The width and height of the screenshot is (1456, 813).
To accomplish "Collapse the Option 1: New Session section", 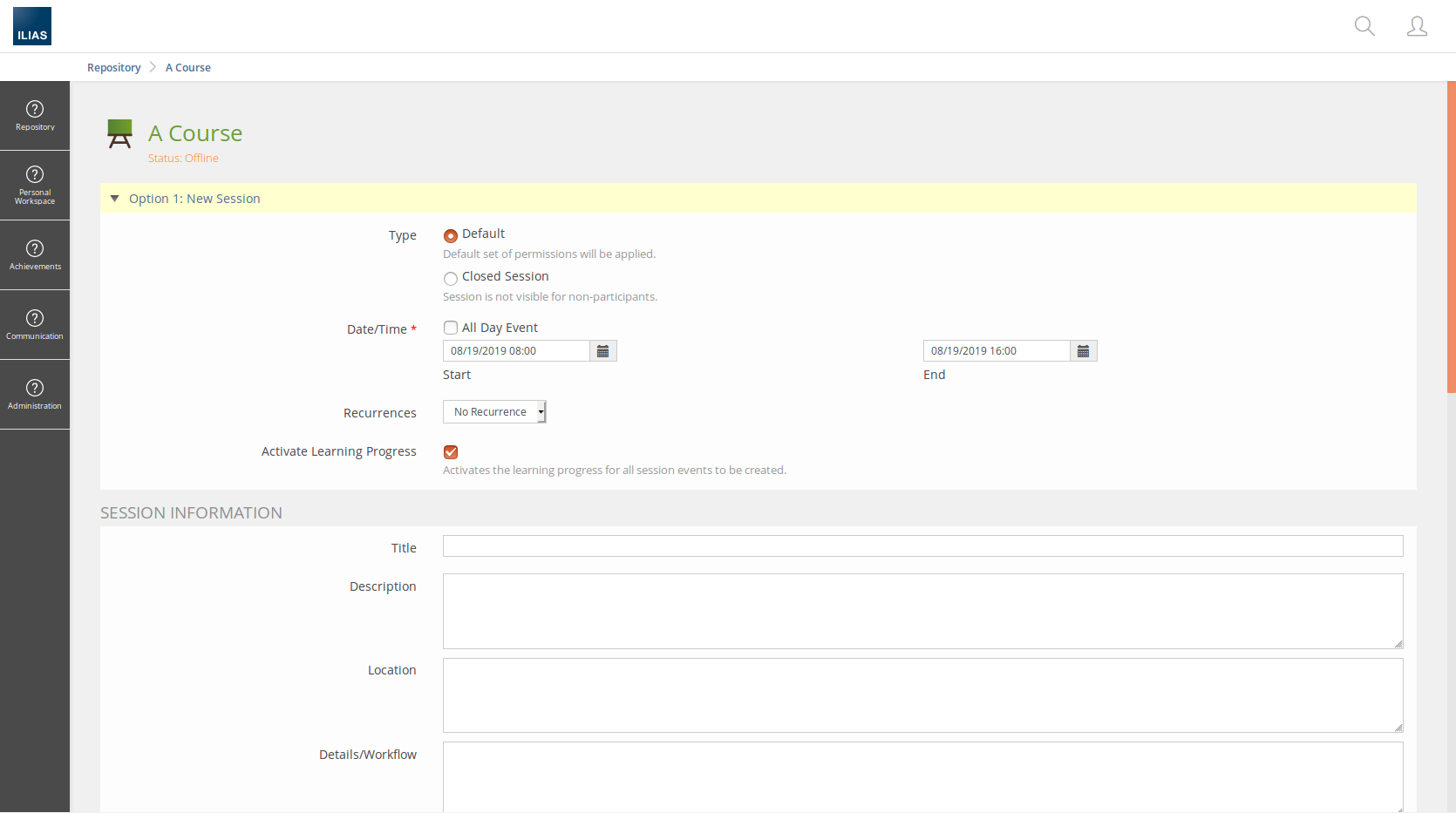I will click(x=114, y=199).
